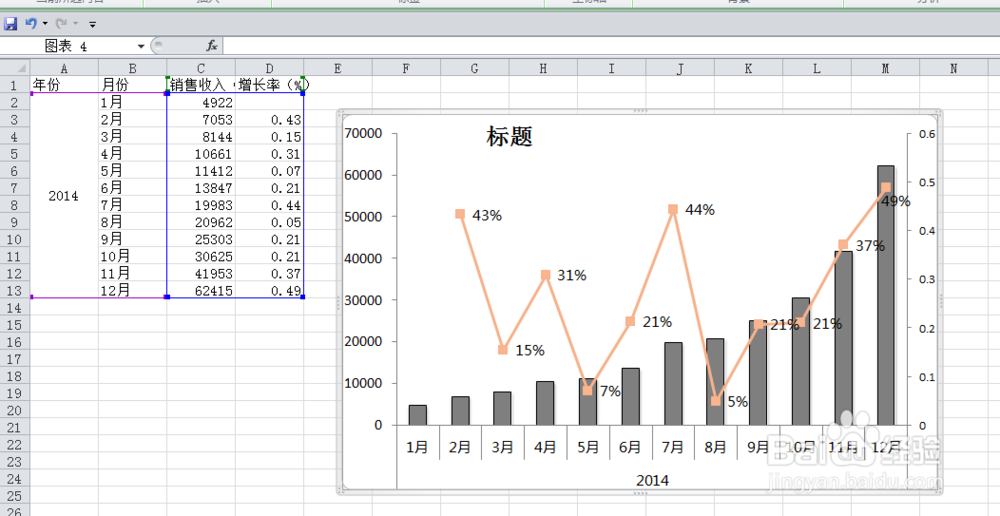Select row 25 header
This screenshot has width=1000, height=516.
(x=15, y=496)
